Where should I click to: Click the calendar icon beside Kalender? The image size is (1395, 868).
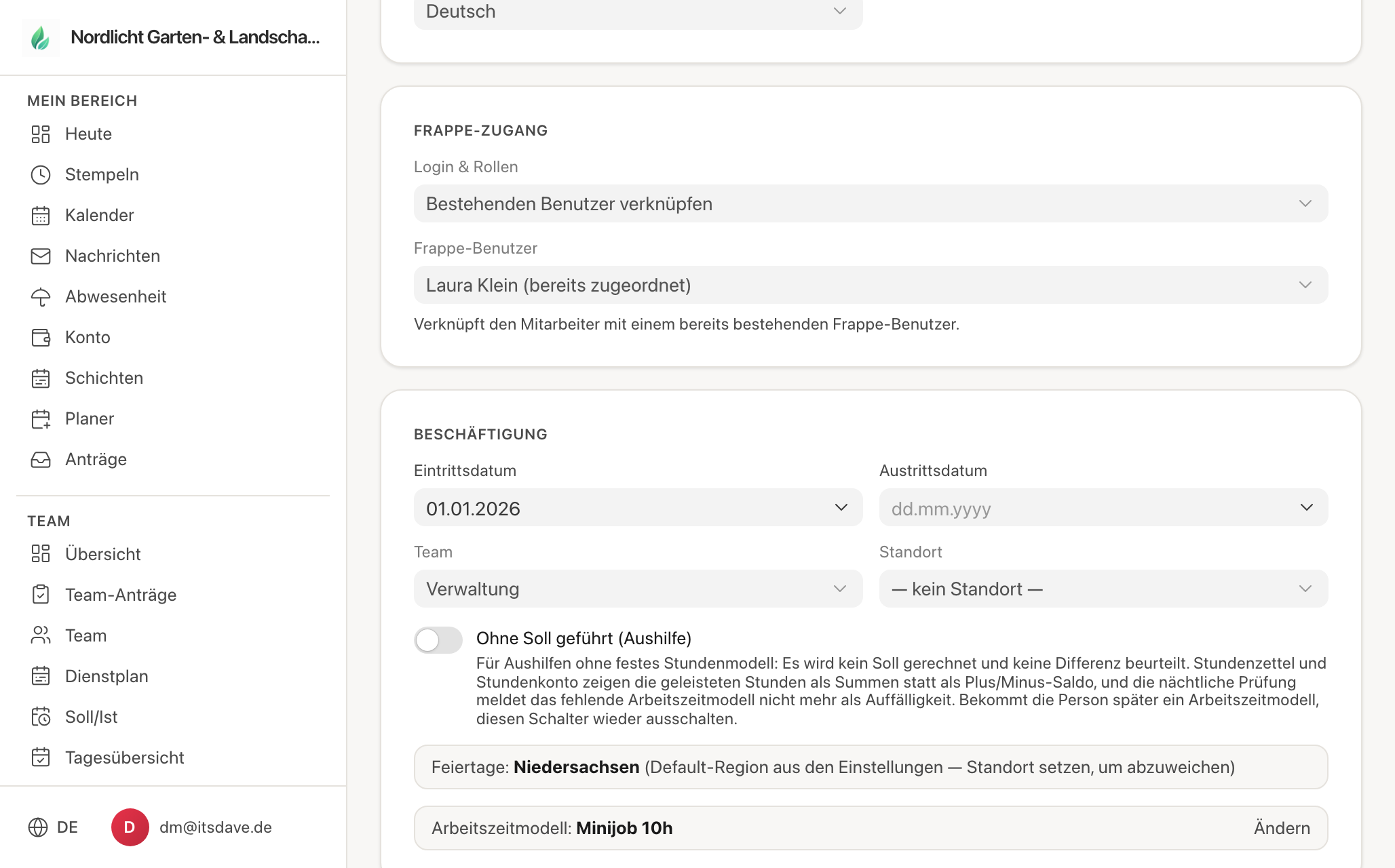[41, 216]
